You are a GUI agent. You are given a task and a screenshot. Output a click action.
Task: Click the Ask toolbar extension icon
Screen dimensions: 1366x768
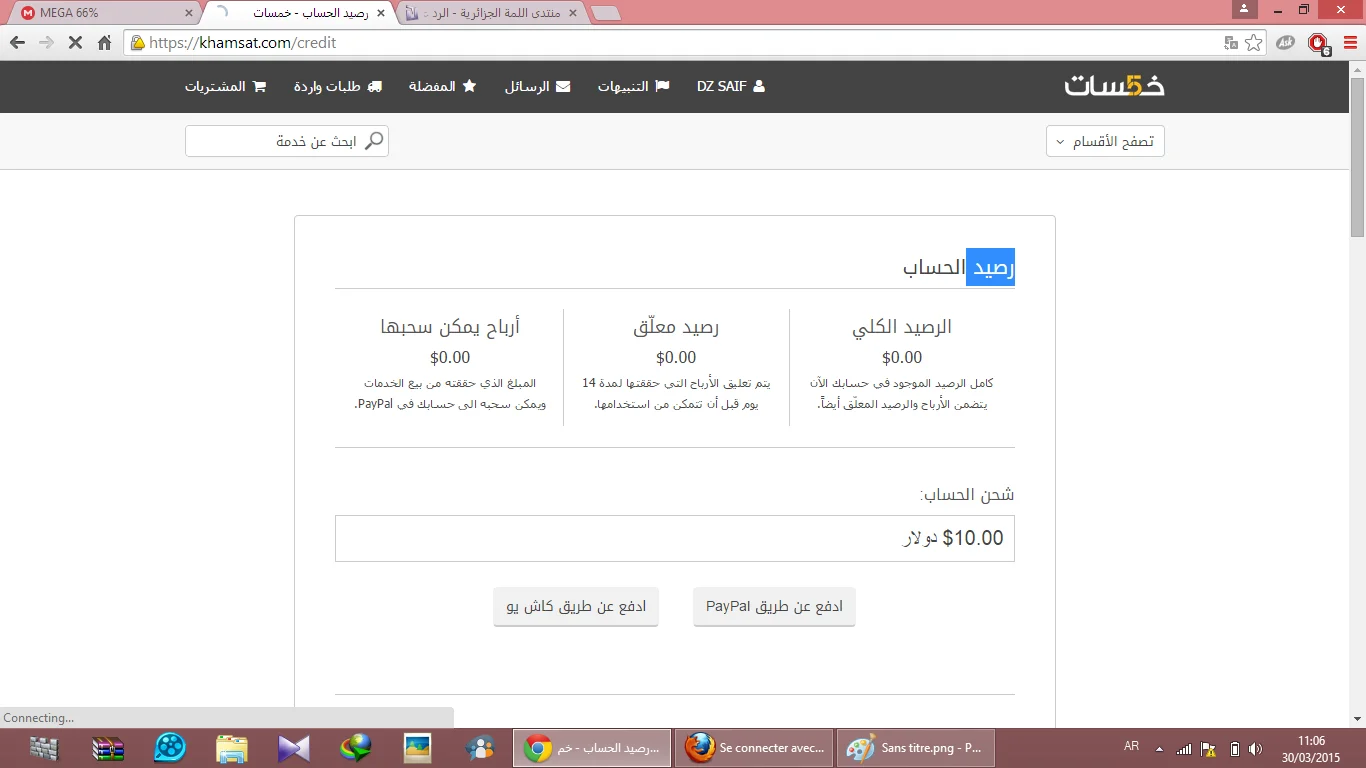tap(1287, 43)
